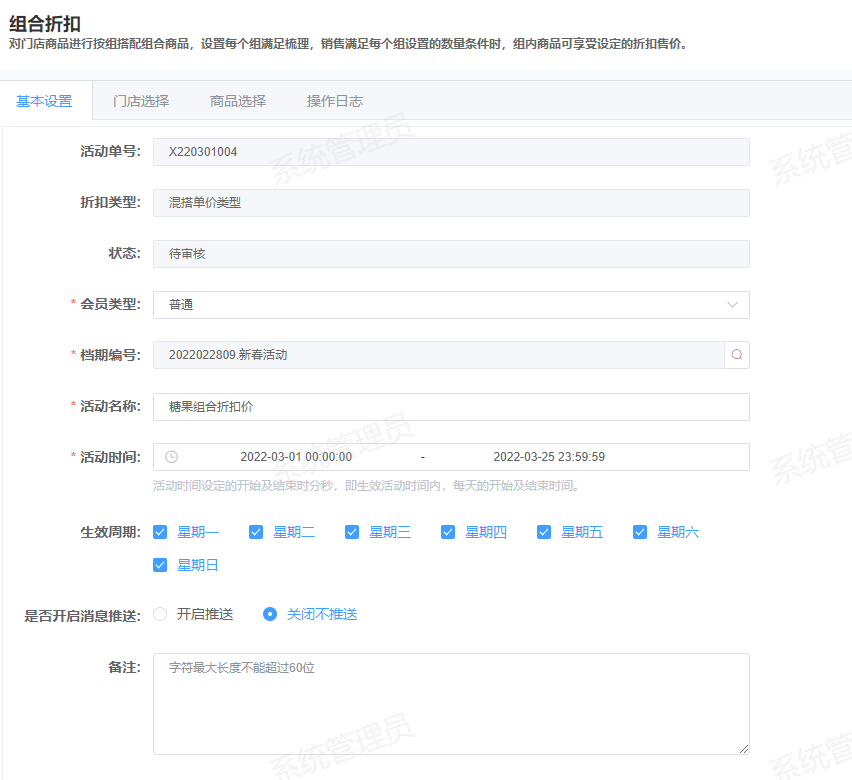
Task: Switch to the 基本设置 tab
Action: (x=45, y=101)
